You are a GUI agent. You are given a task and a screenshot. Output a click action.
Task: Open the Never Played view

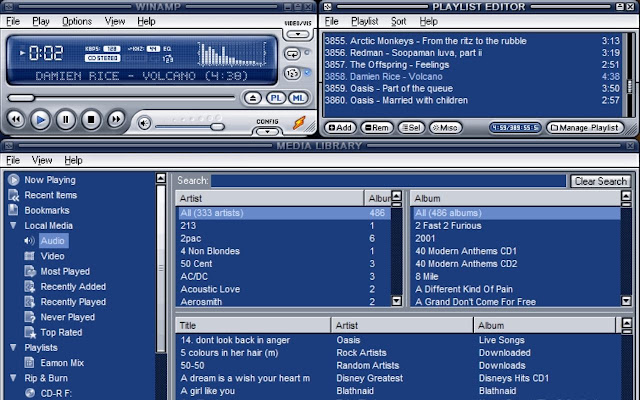(67, 317)
